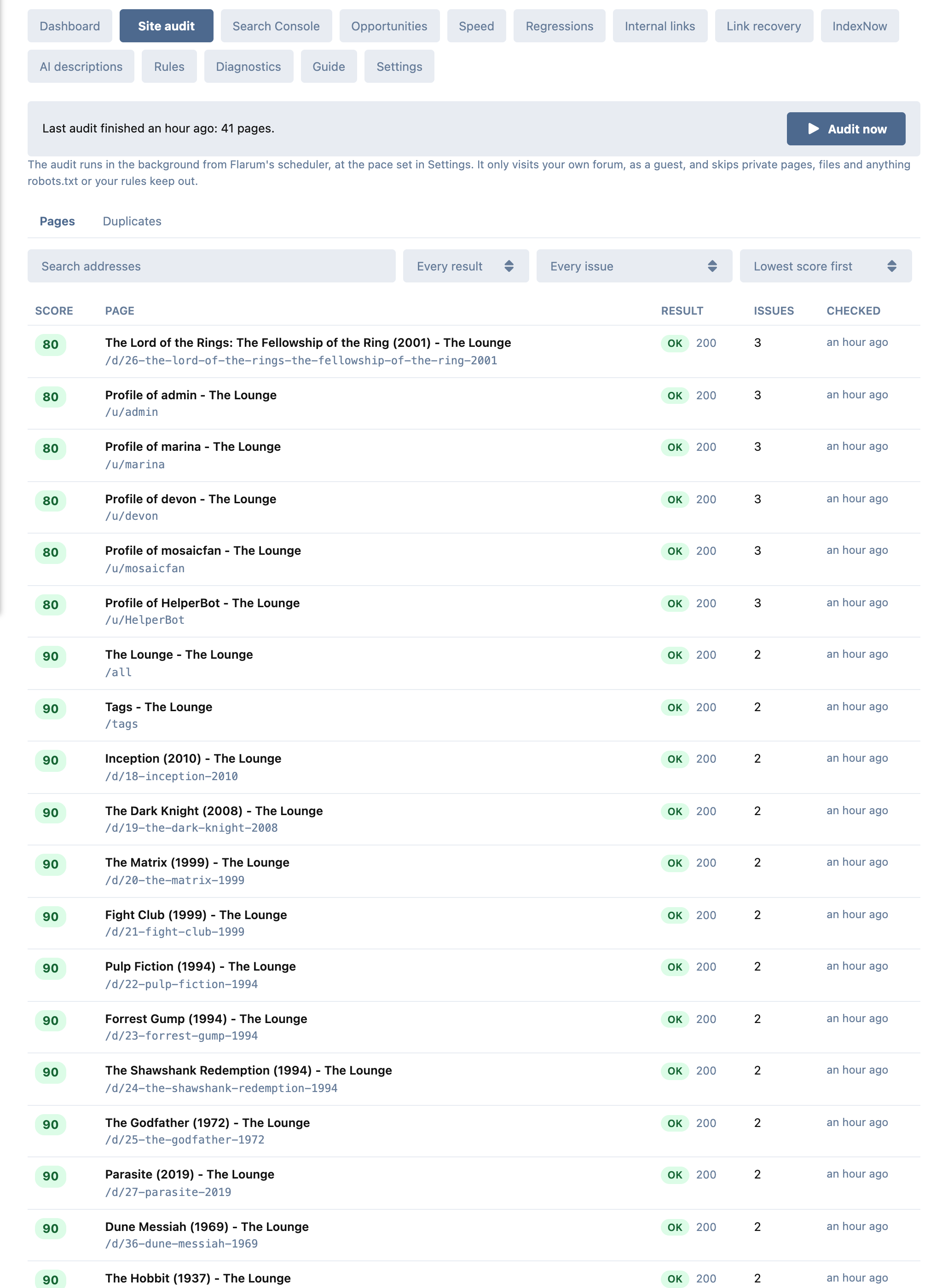The image size is (948, 1288).
Task: Click the /u/mosaicfan address
Action: [x=145, y=568]
